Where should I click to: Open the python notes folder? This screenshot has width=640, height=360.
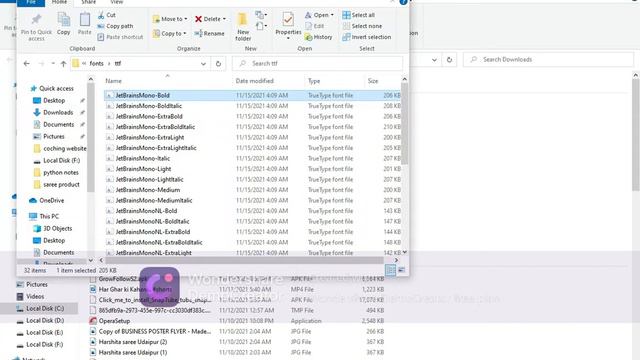click(x=56, y=173)
